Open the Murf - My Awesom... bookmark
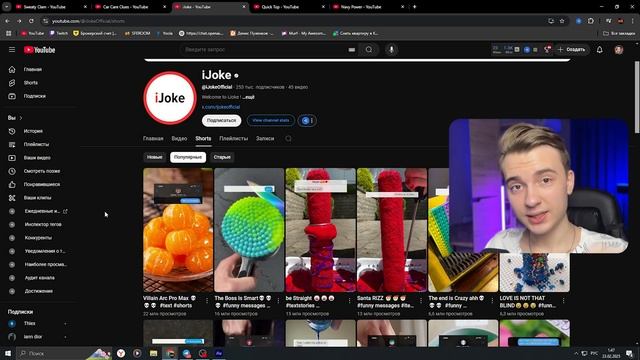This screenshot has height=360, width=640. tap(304, 33)
